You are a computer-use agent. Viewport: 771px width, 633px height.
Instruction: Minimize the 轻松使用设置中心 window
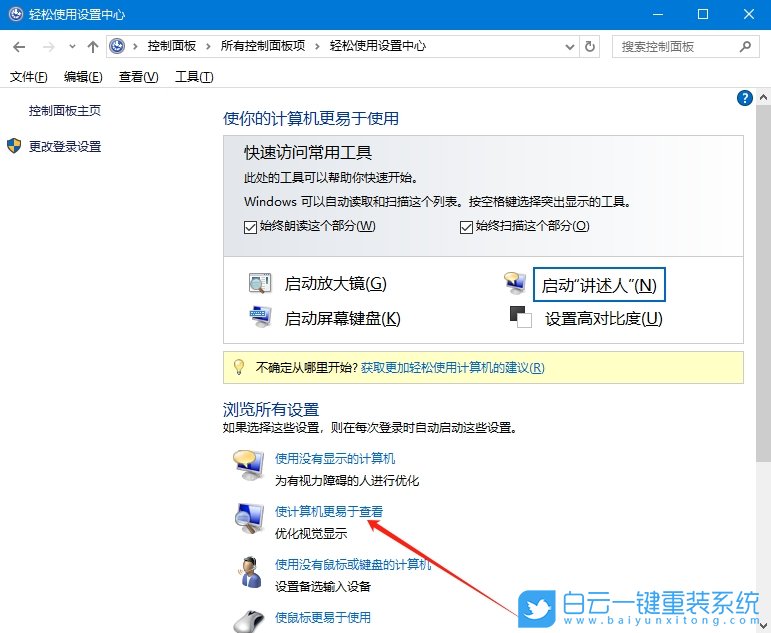[x=657, y=14]
